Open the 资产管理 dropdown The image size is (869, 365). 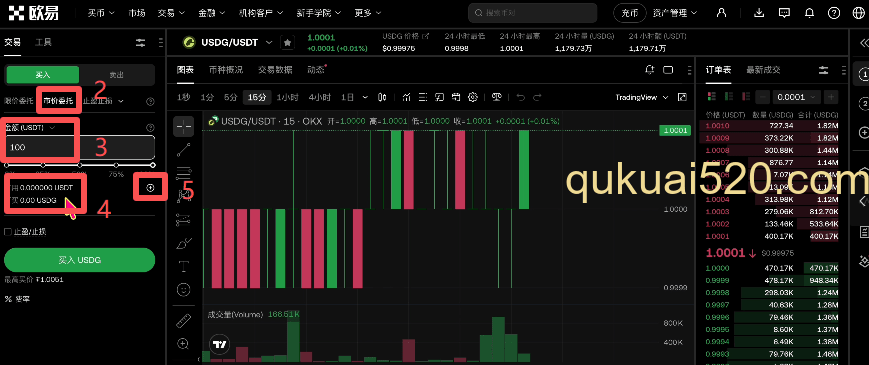(x=674, y=13)
